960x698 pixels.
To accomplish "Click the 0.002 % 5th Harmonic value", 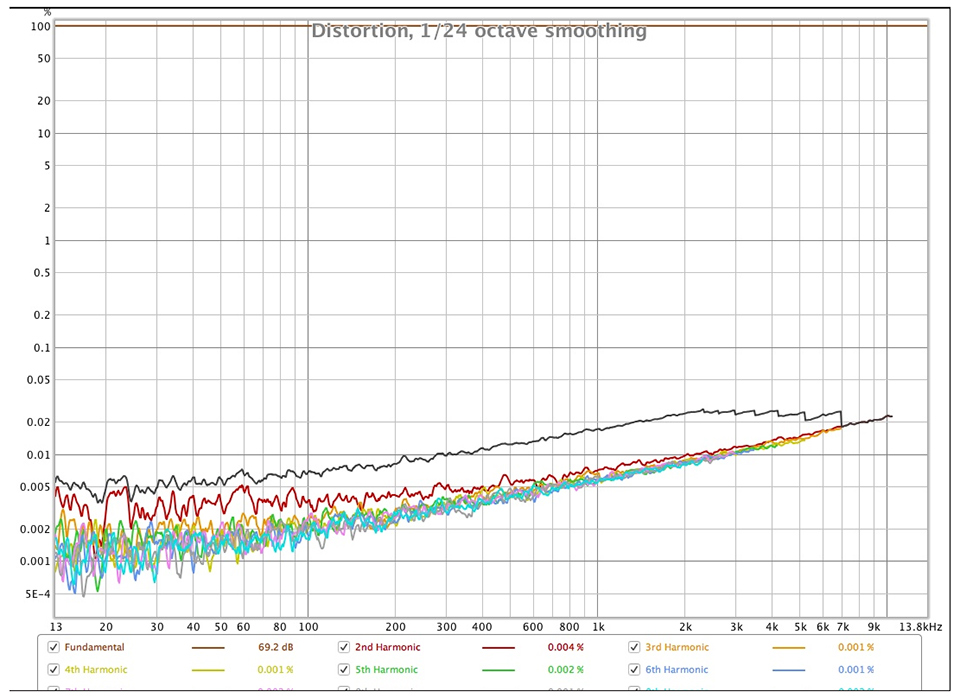I will click(565, 670).
